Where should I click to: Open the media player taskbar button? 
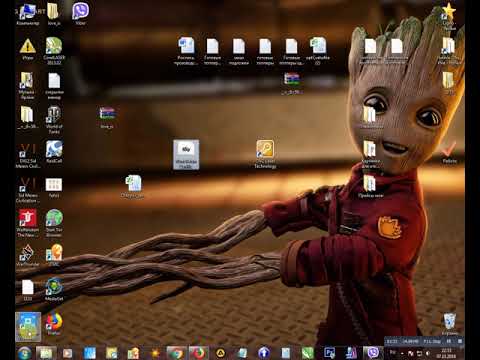(x=68, y=353)
